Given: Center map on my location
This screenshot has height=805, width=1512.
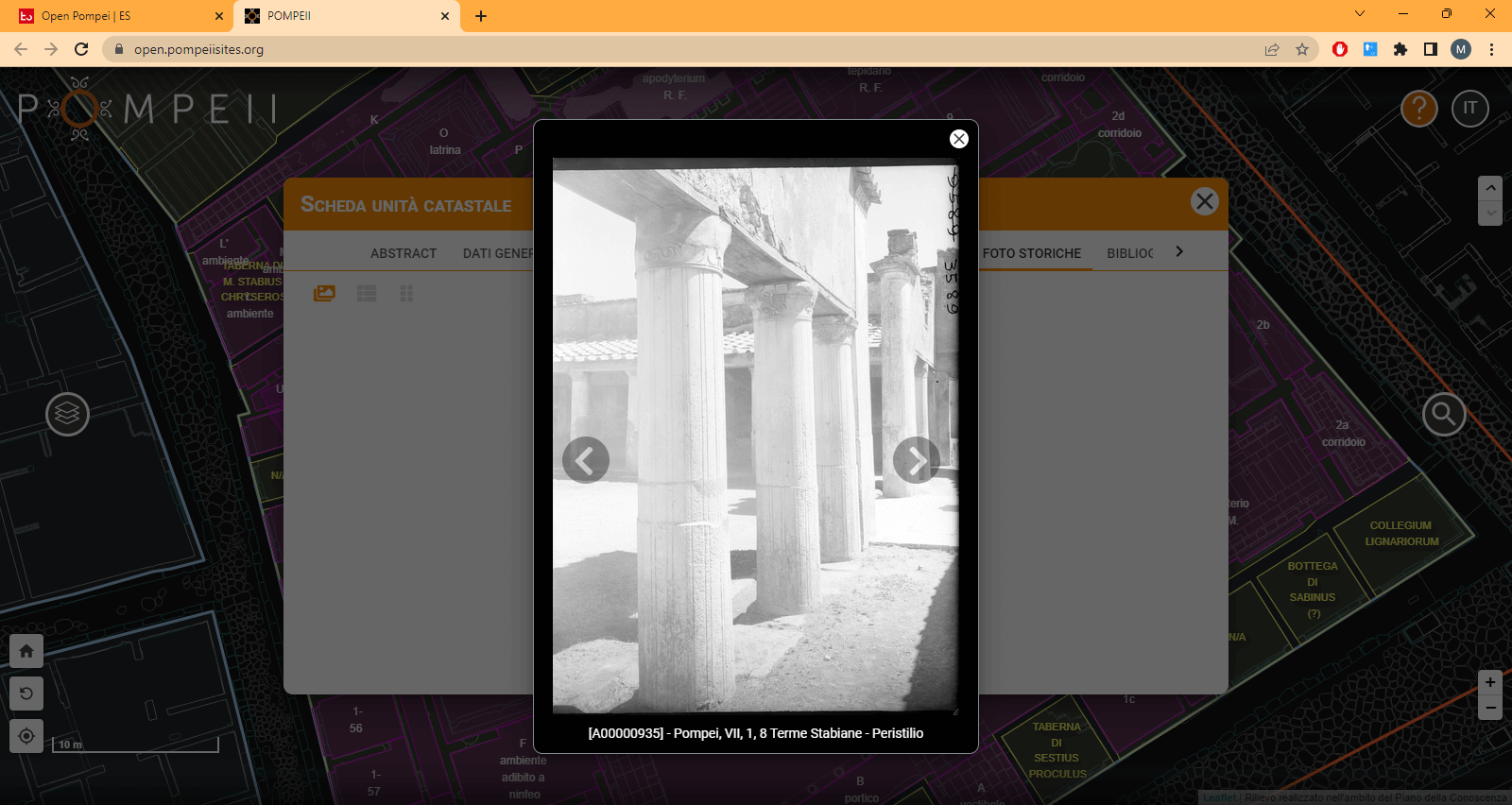Looking at the screenshot, I should pos(26,736).
